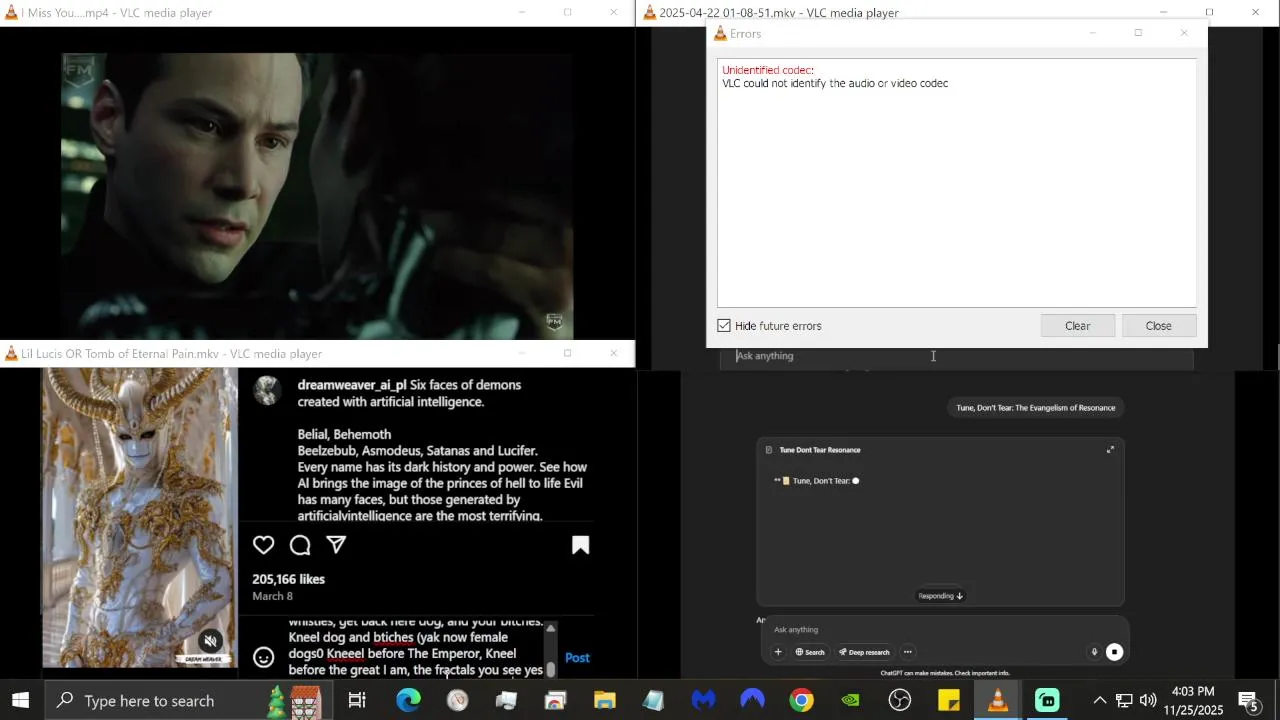Open the emoji picker in the comment box
1280x720 pixels.
pos(263,657)
